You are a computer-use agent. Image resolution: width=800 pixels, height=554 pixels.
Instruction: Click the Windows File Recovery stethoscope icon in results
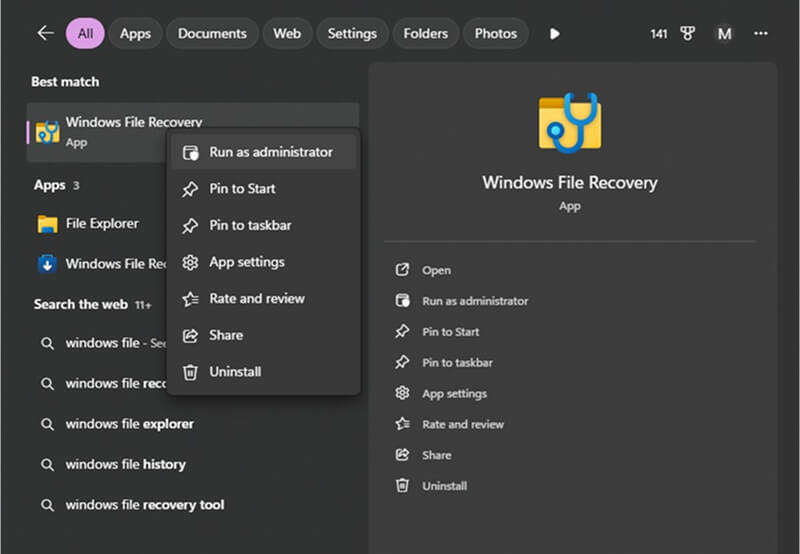47,132
